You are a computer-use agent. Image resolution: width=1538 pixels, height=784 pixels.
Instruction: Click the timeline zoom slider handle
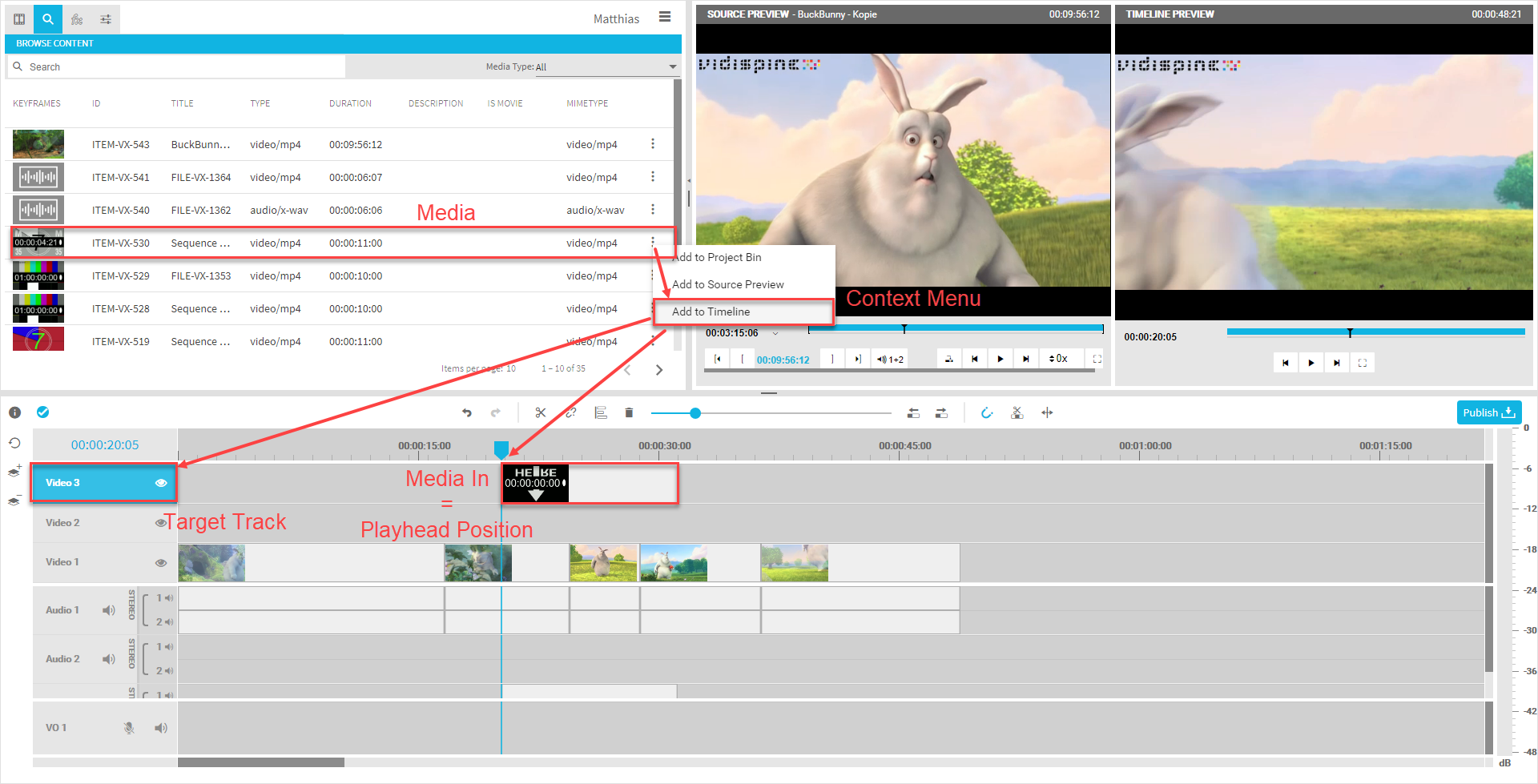tap(695, 413)
